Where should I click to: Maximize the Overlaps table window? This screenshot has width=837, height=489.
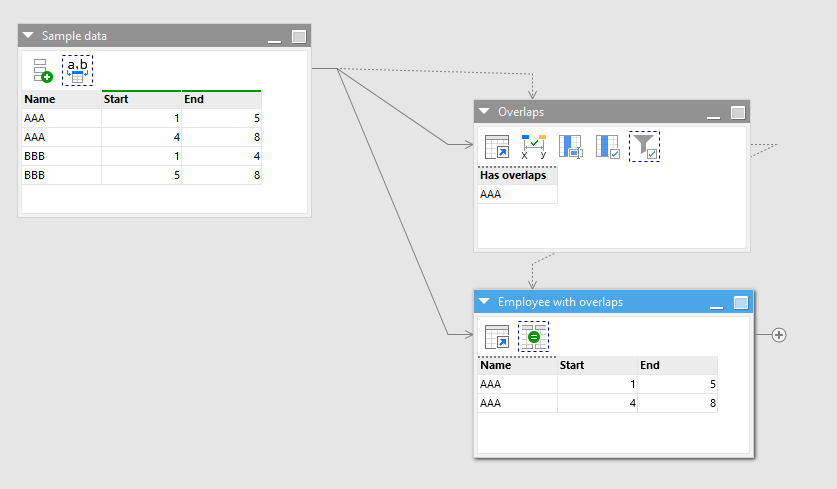coord(738,113)
